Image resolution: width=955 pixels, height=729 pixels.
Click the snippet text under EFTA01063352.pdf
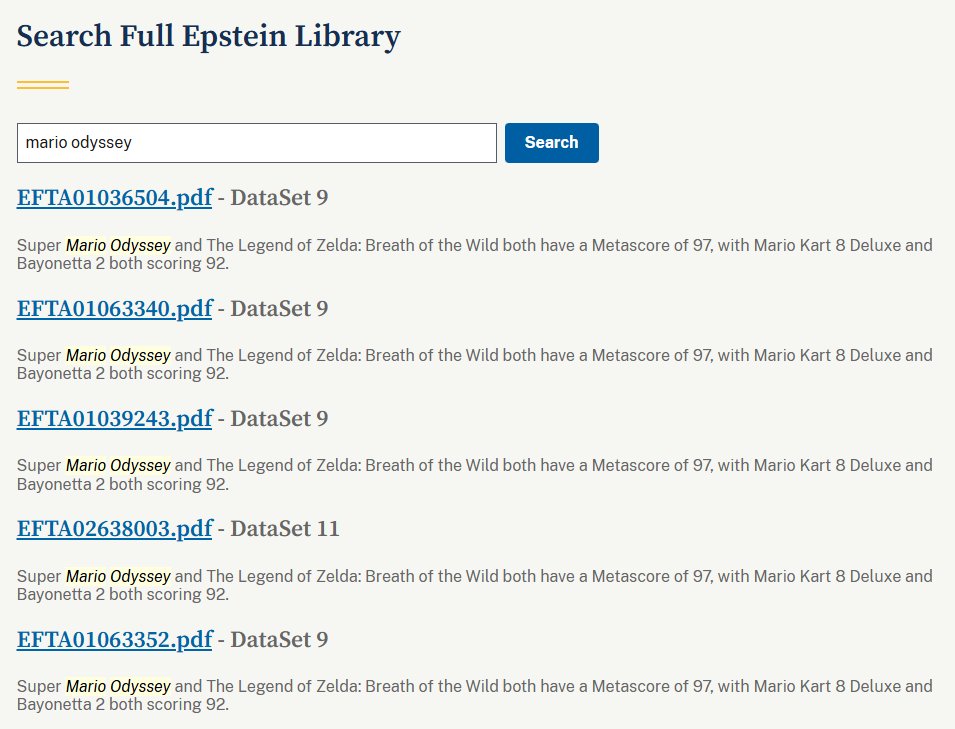click(474, 696)
